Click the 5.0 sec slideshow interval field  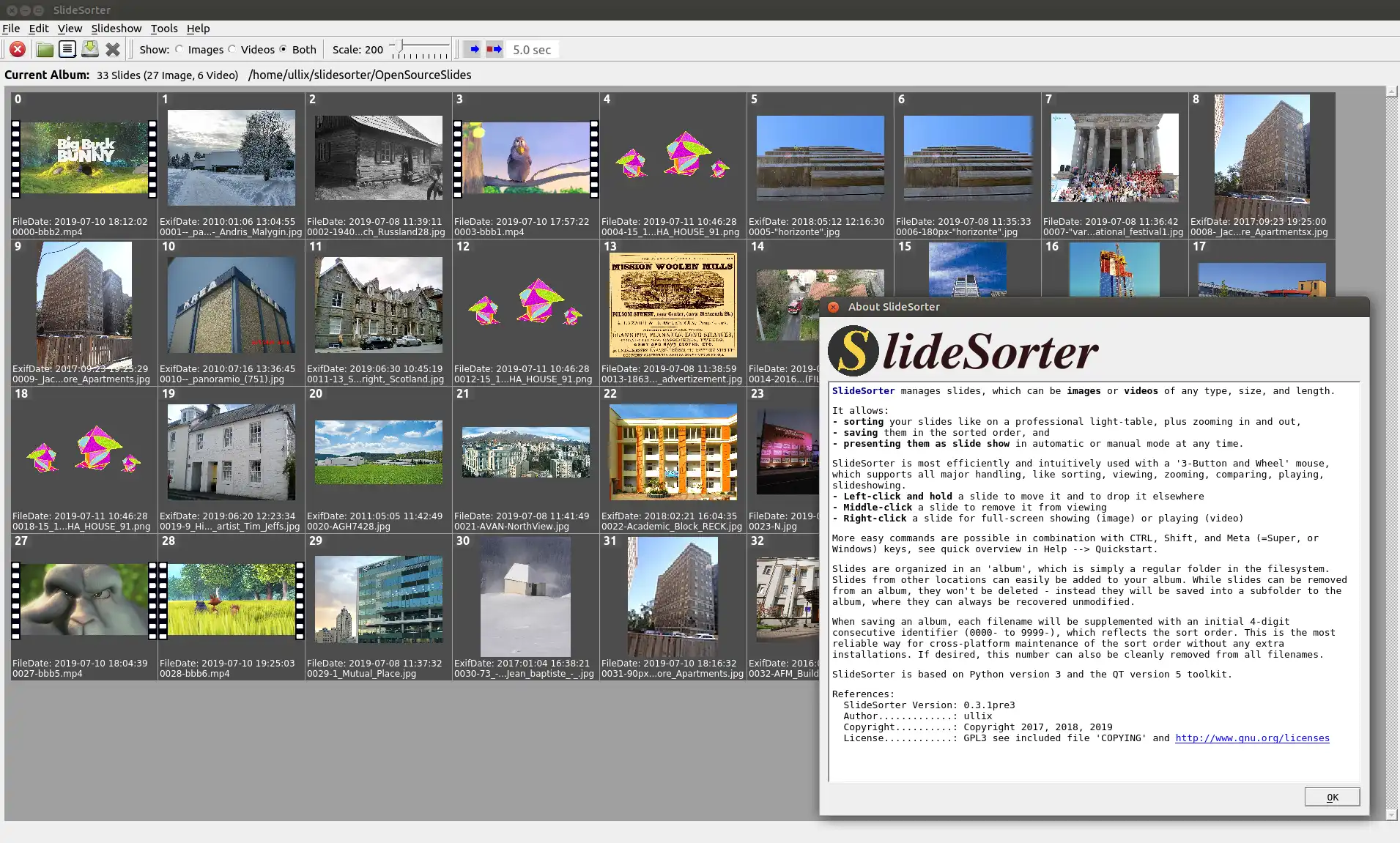coord(532,50)
